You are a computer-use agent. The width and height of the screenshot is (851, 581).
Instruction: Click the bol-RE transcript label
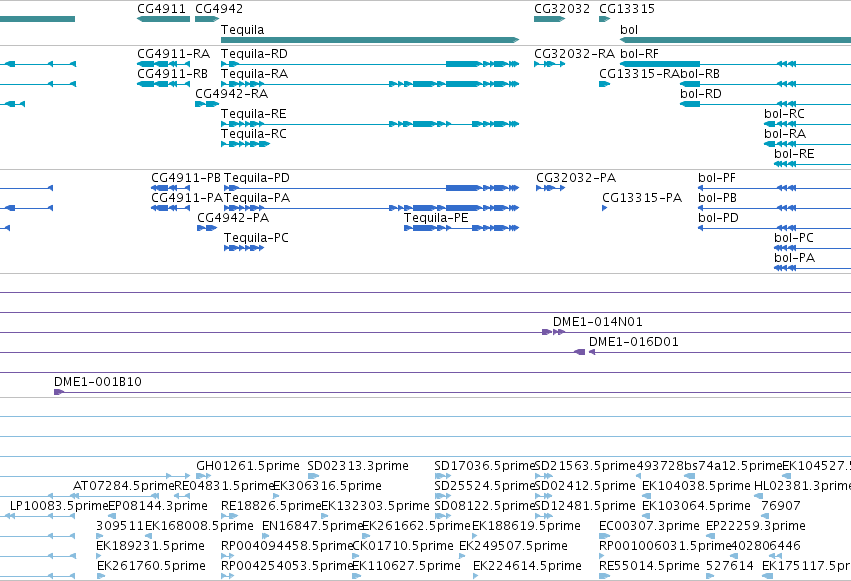(x=794, y=154)
